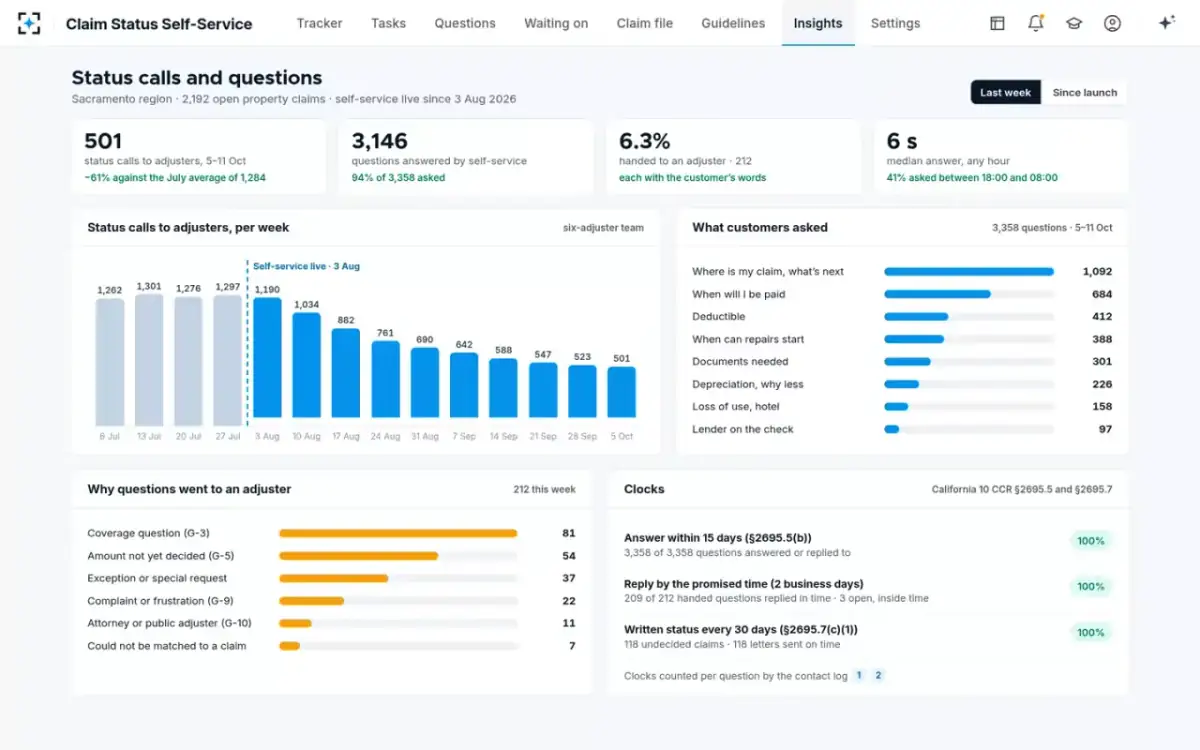Click '41% asked between 18:00 and 08:00'
The height and width of the screenshot is (750, 1200).
coord(972,178)
